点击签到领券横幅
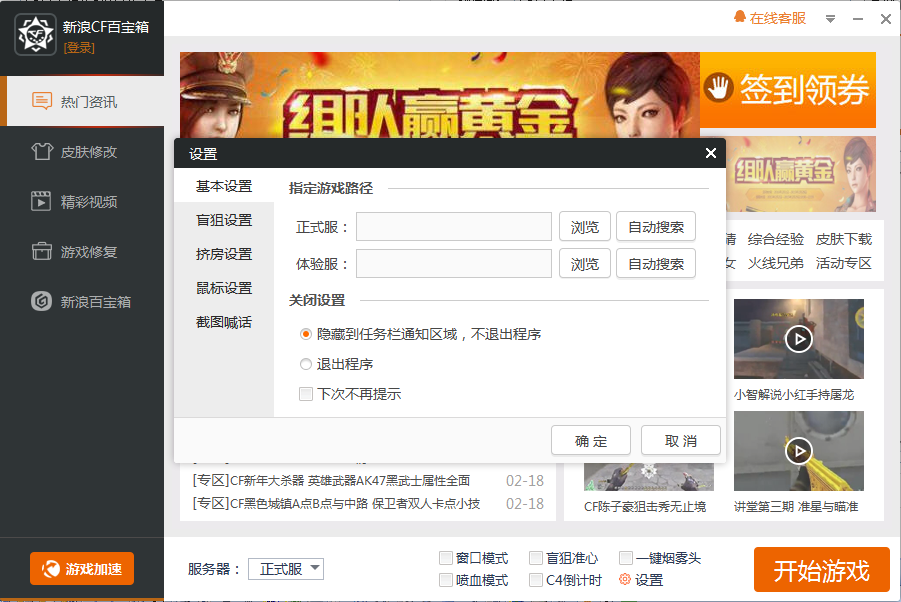This screenshot has height=602, width=901. coord(787,90)
